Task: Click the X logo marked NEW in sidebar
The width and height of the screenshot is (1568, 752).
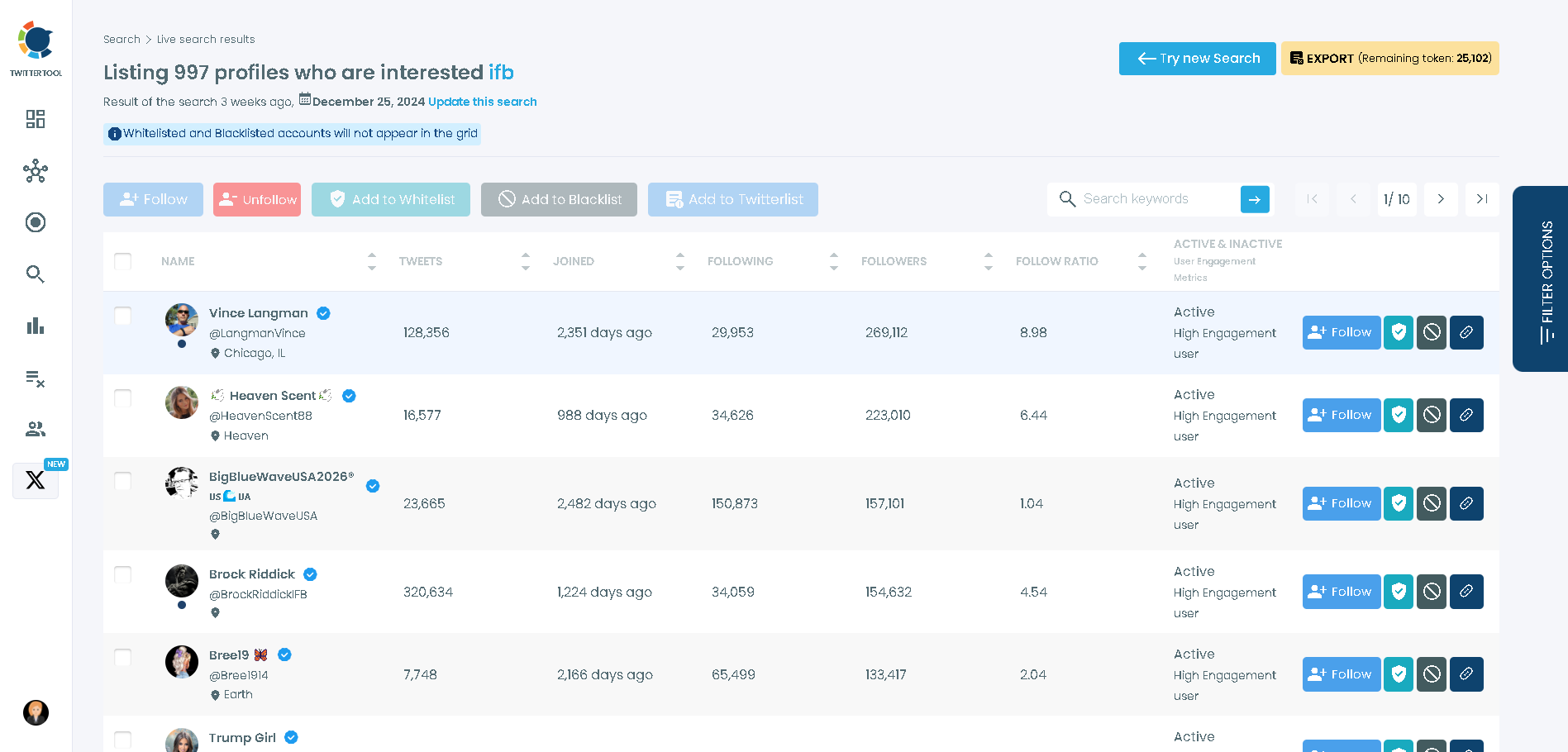Action: click(x=35, y=480)
